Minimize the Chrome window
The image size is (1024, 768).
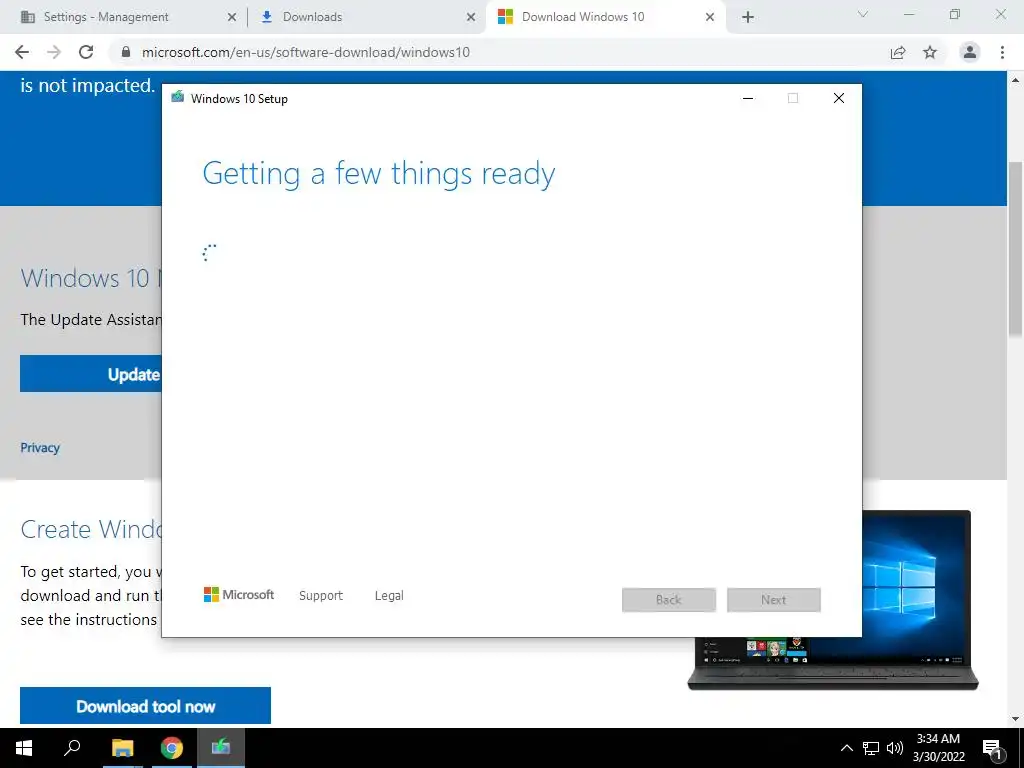[909, 14]
